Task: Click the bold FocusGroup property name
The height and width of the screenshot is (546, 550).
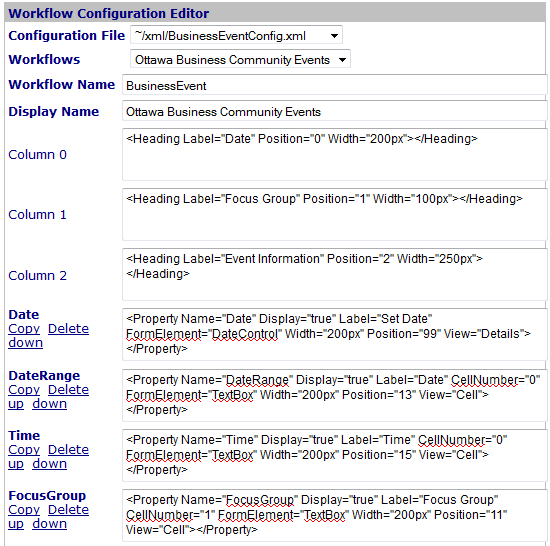Action: (47, 496)
